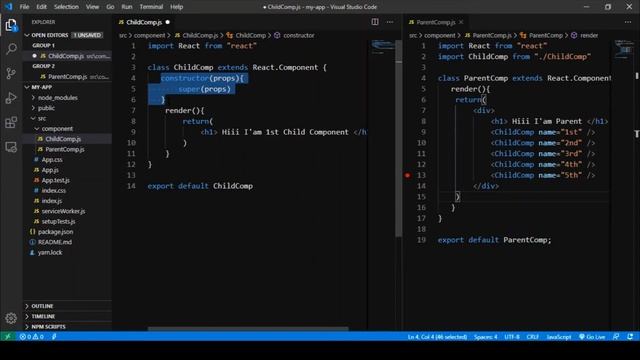Click the left editor horizontal scrollbar
This screenshot has width=640, height=360.
248,328
